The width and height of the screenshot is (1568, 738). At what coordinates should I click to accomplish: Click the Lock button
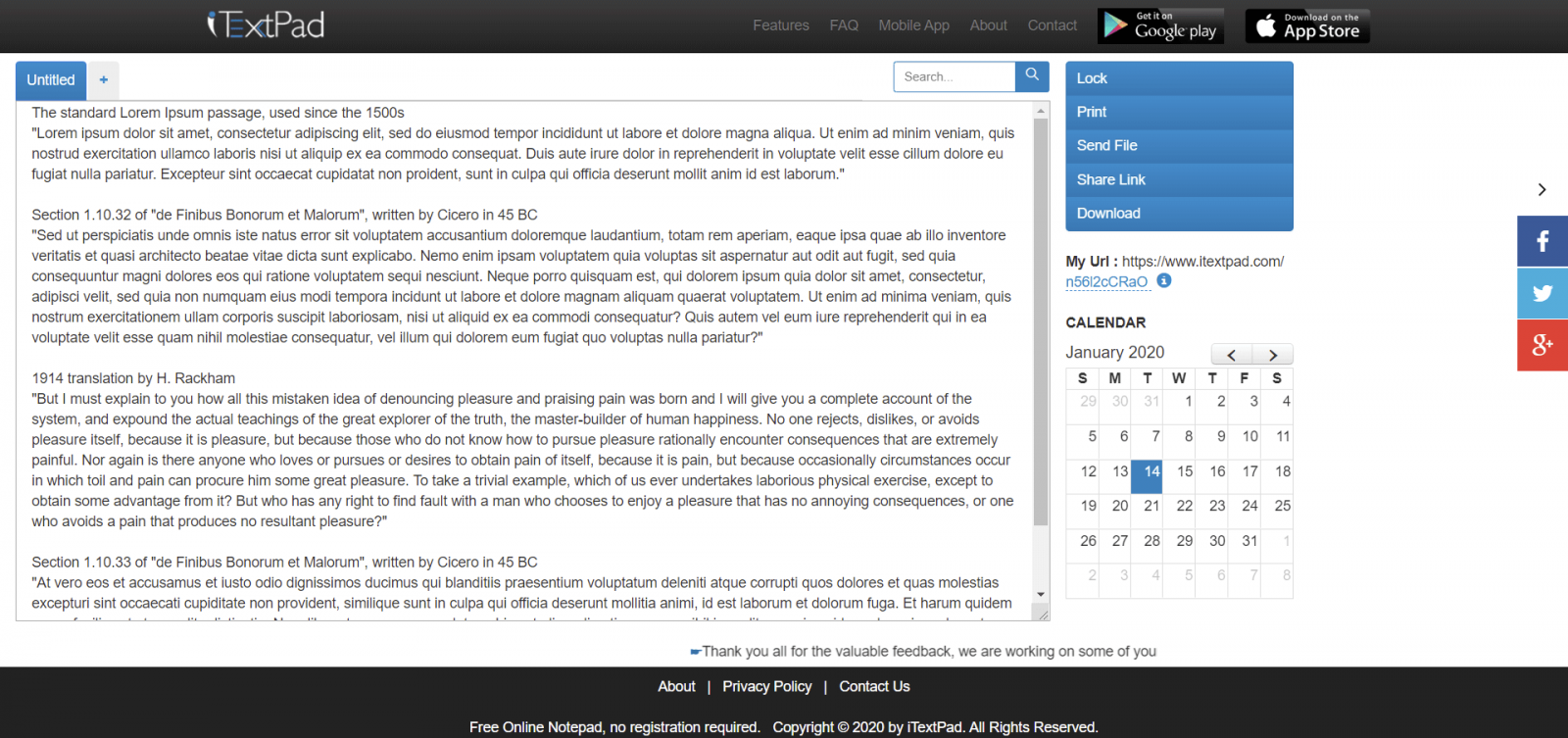coord(1179,78)
